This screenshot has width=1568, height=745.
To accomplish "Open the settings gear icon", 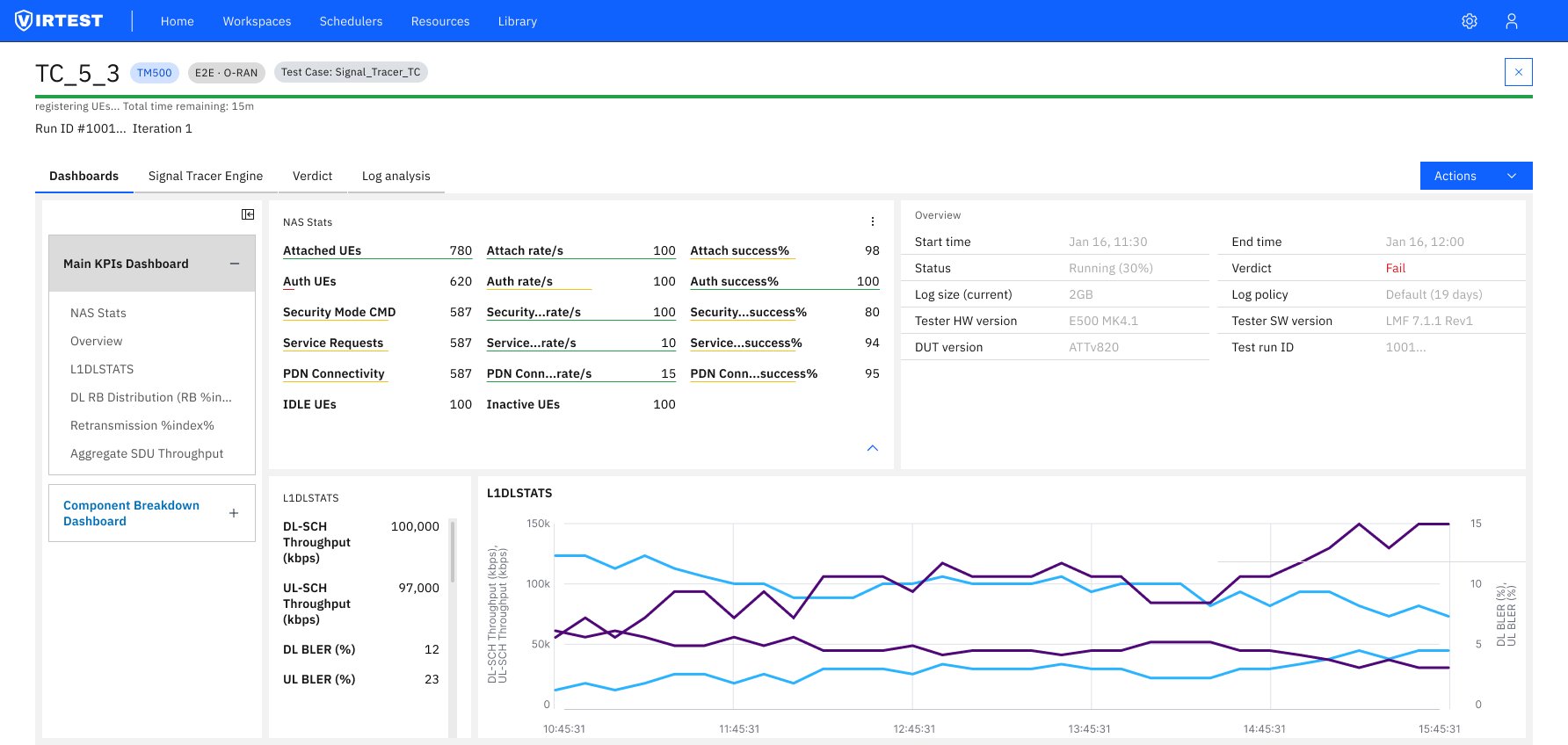I will coord(1469,21).
